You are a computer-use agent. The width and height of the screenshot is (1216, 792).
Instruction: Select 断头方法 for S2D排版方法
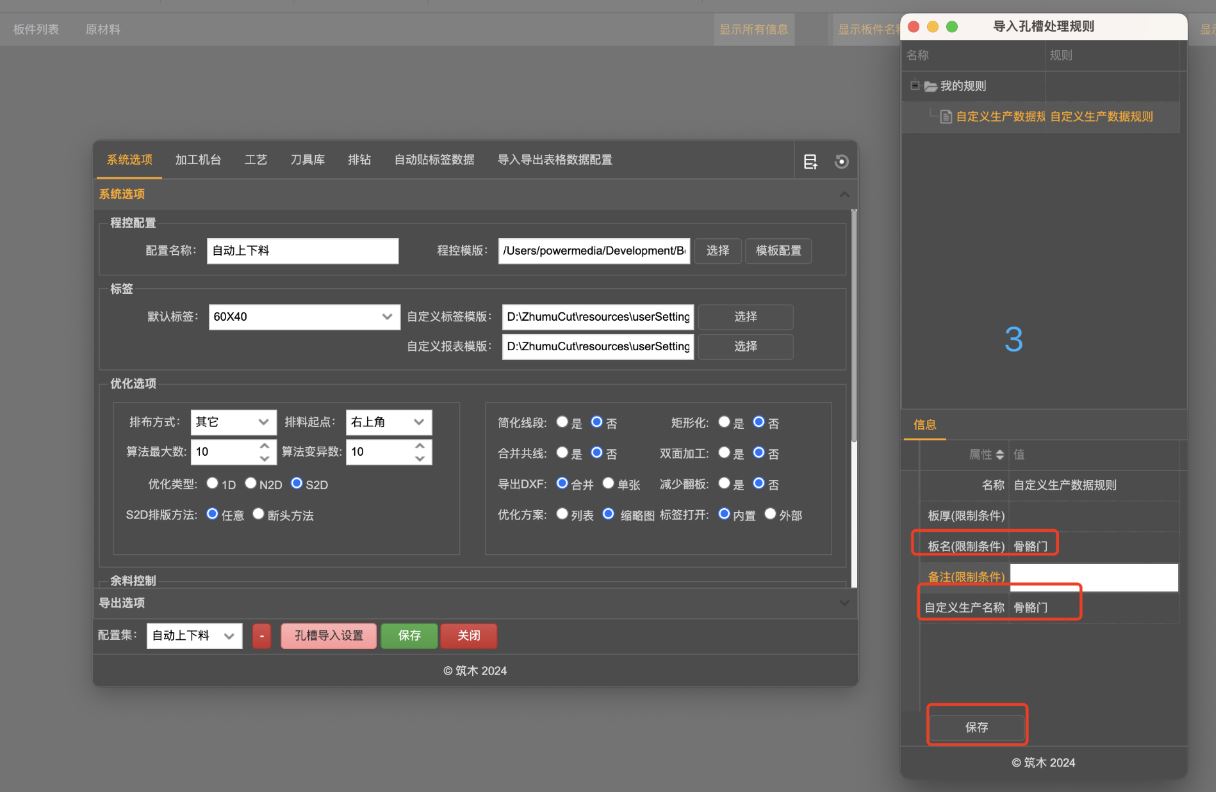[x=259, y=515]
